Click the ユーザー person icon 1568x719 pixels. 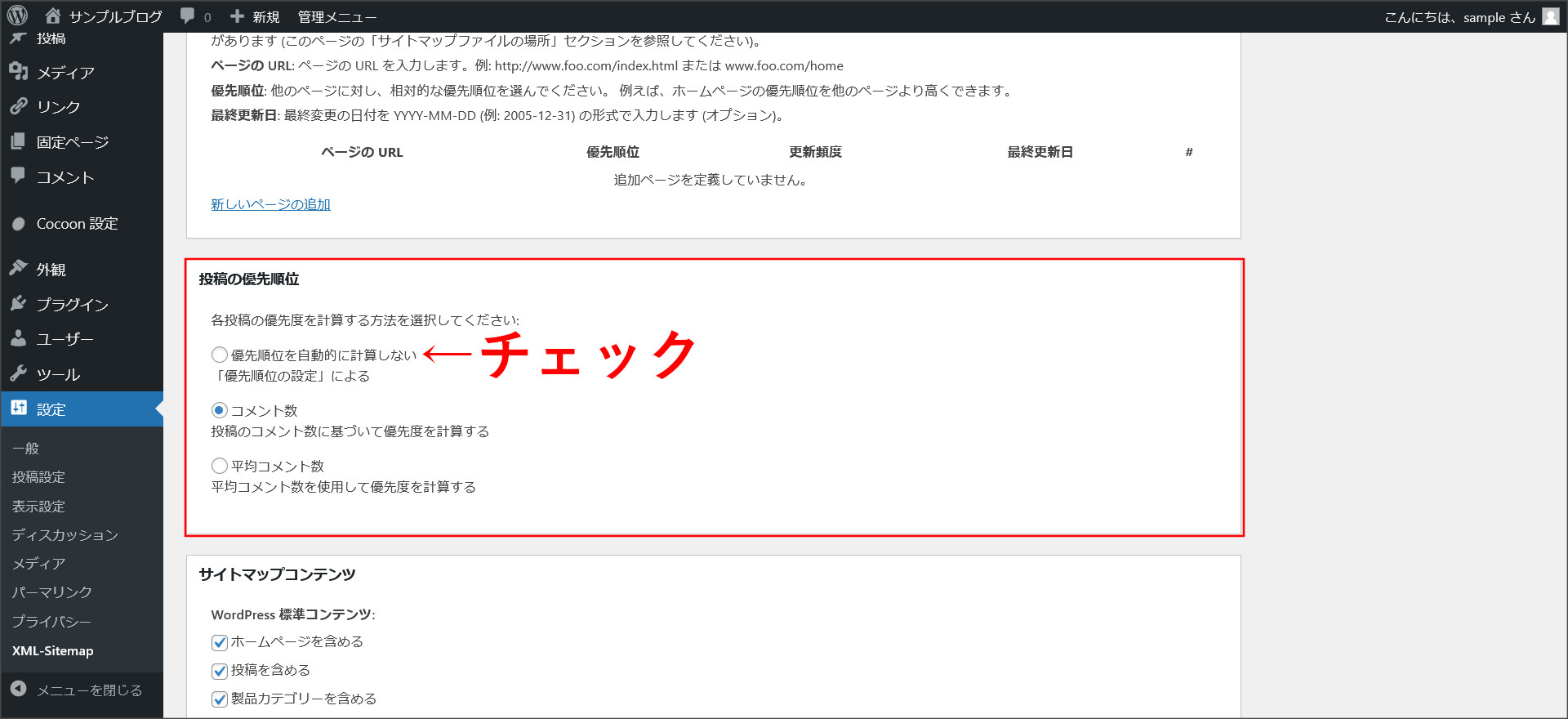[18, 338]
